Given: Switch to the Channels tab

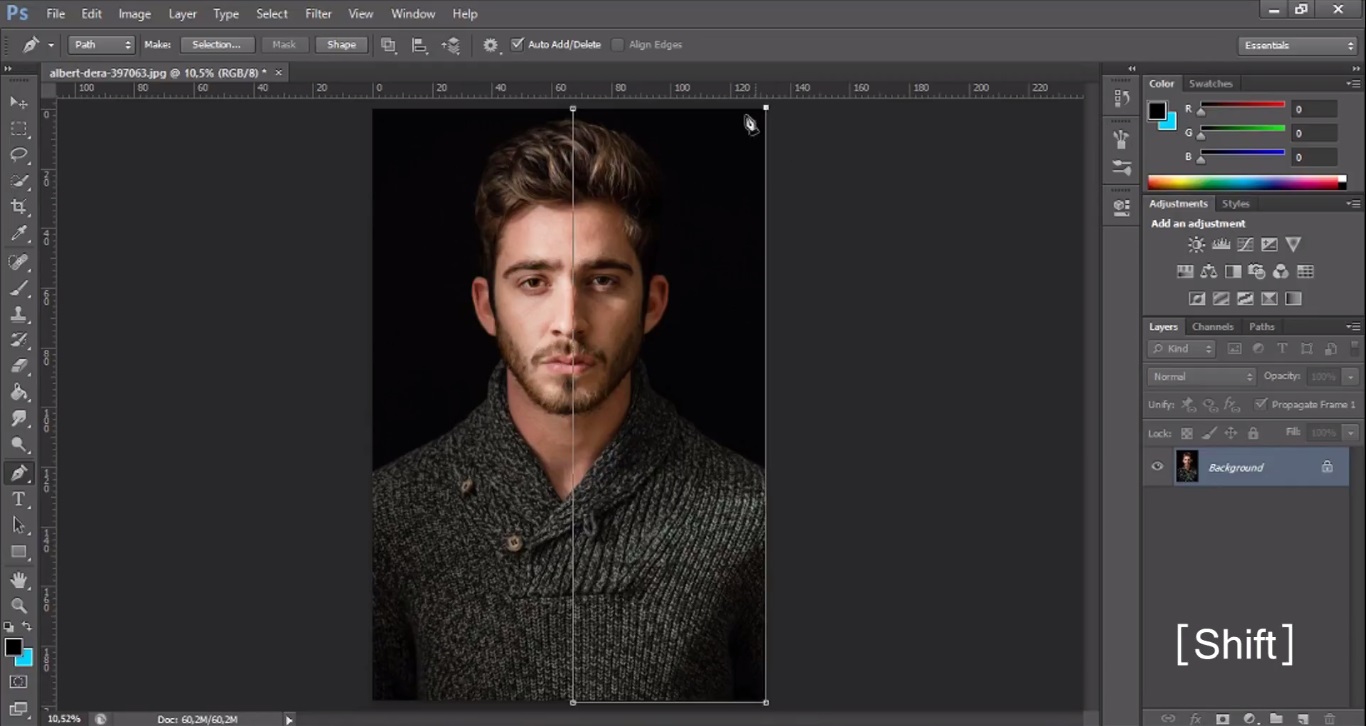Looking at the screenshot, I should click(x=1212, y=327).
